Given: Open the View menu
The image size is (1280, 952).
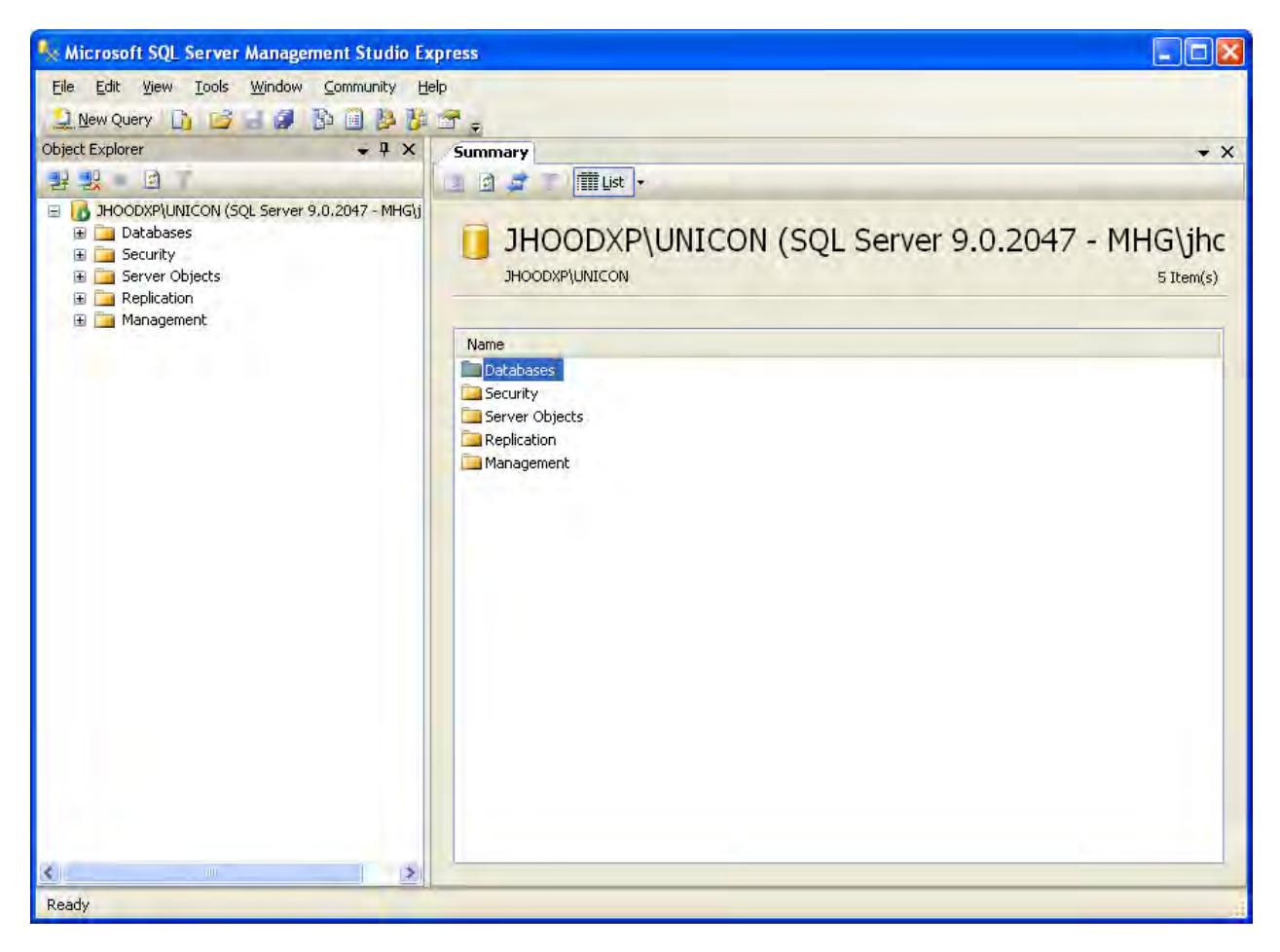Looking at the screenshot, I should pyautogui.click(x=158, y=87).
